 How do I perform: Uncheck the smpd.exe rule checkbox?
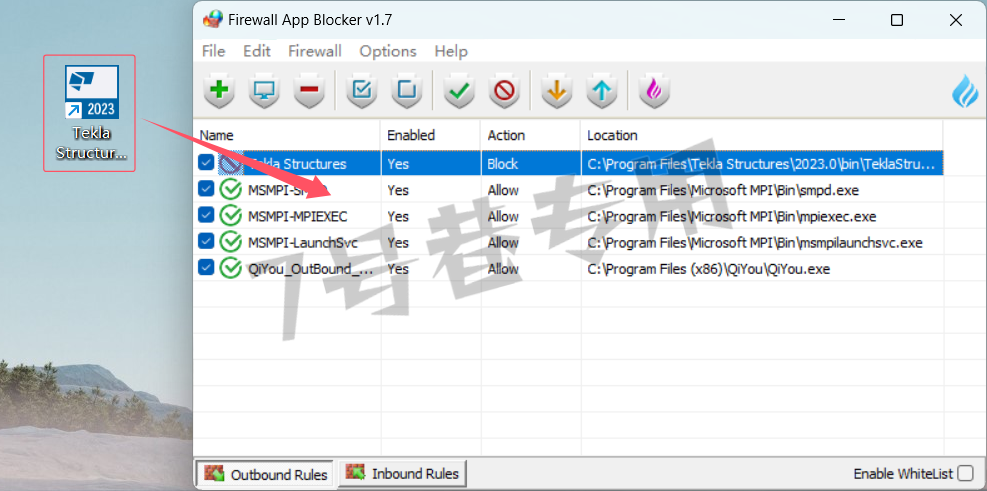pyautogui.click(x=205, y=189)
